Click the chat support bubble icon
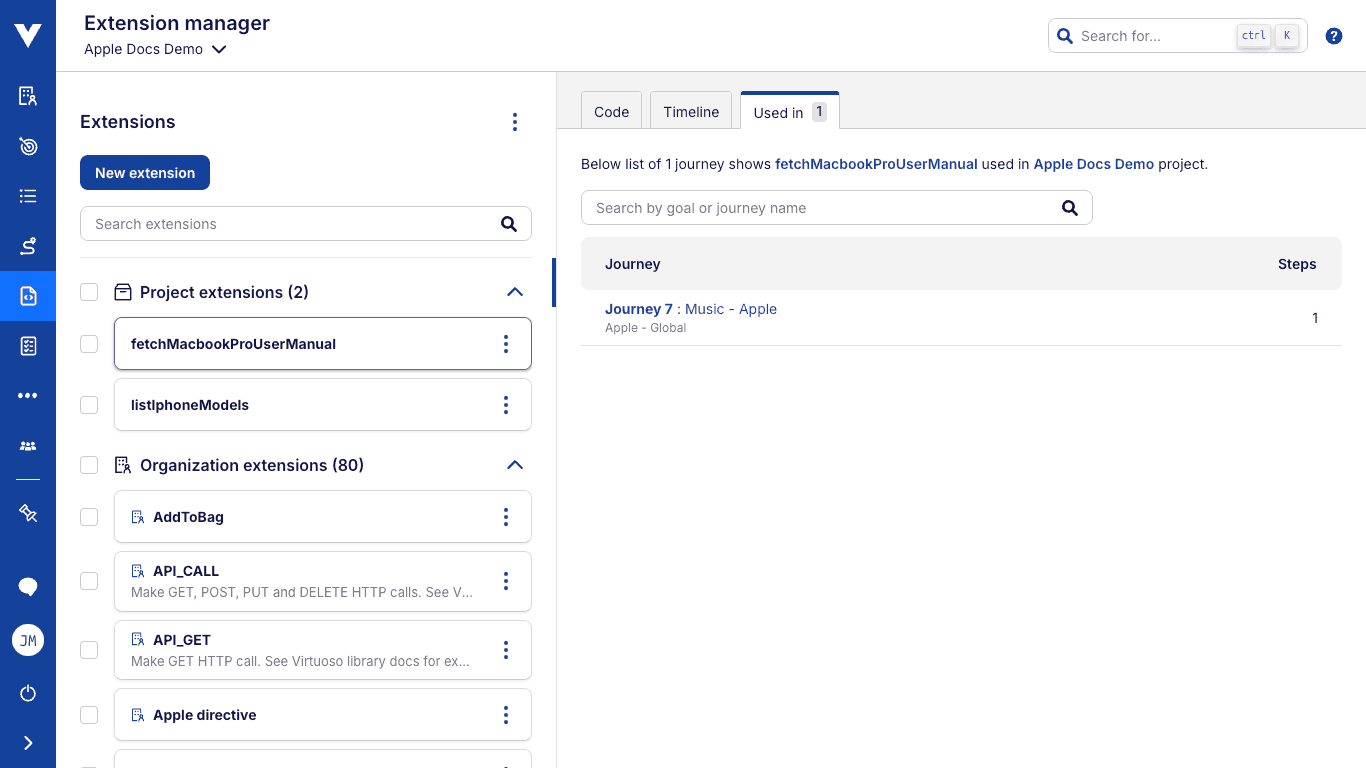Viewport: 1366px width, 768px height. (28, 587)
